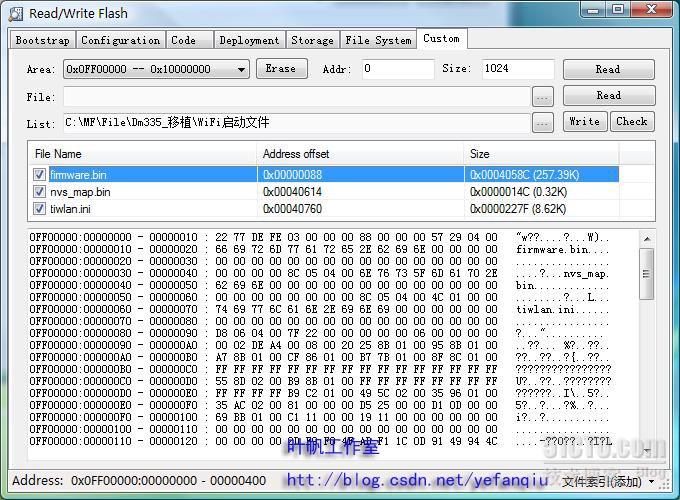This screenshot has height=500, width=680.
Task: Click size value 0x0000014C (0.32K)
Action: coord(518,192)
